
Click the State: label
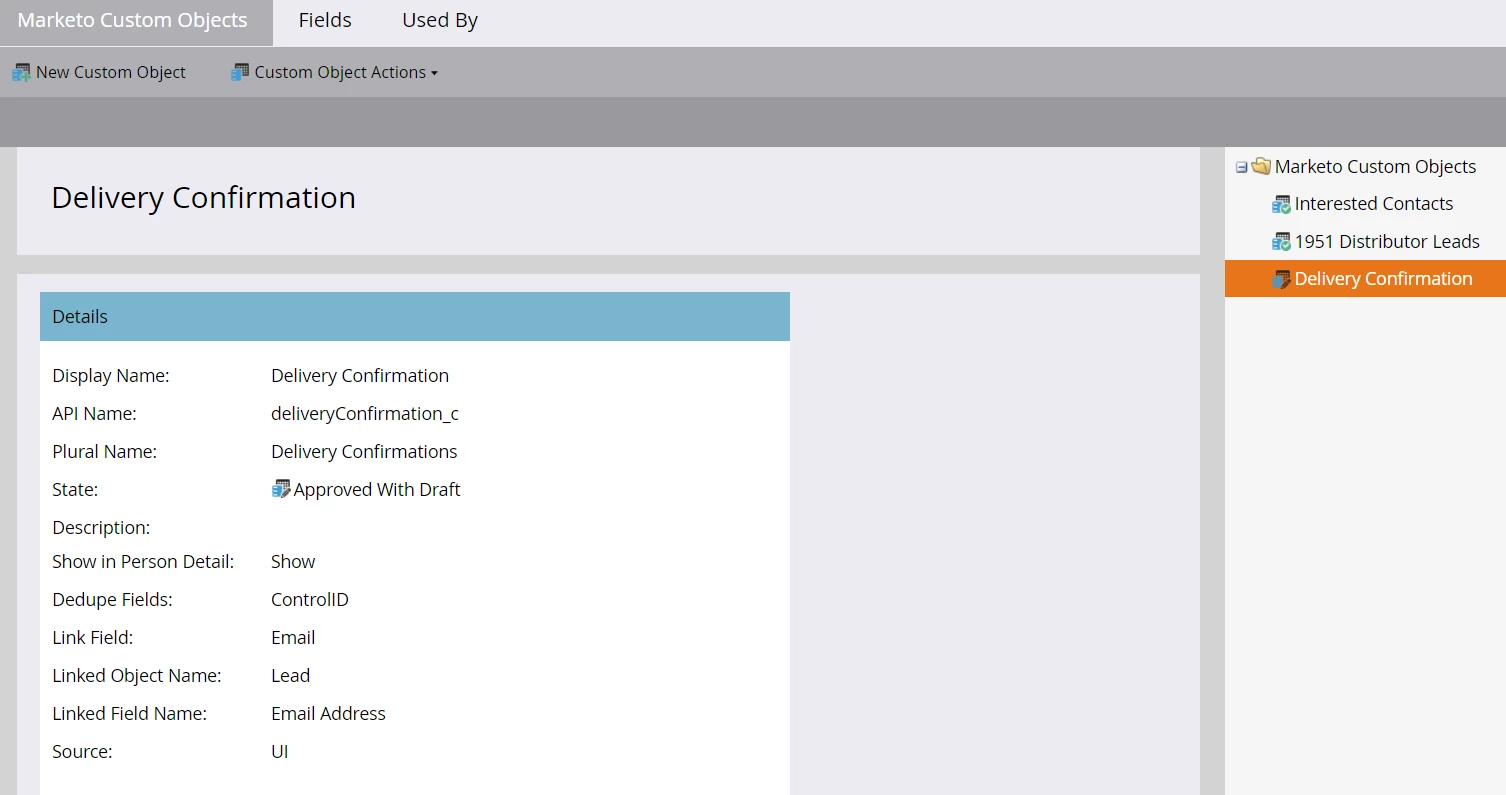pos(75,490)
